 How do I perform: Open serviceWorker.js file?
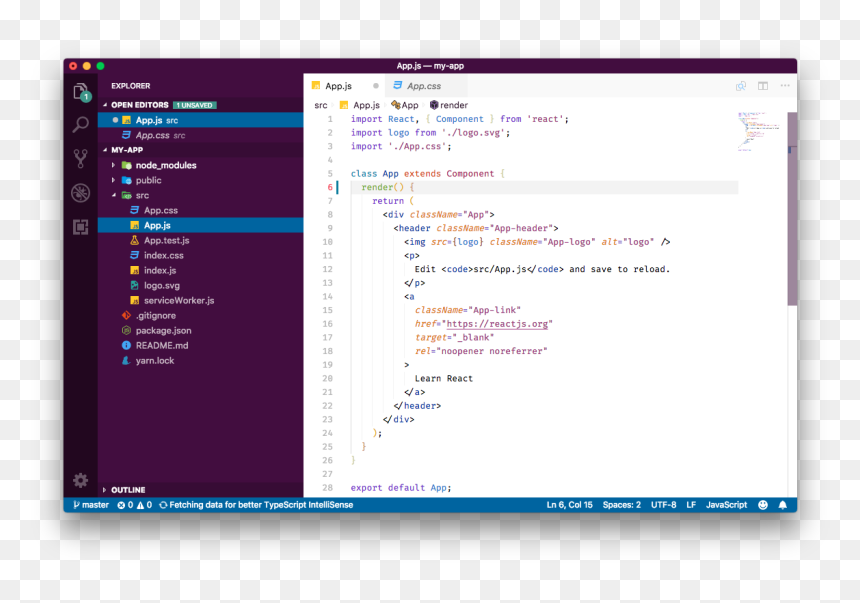201,301
